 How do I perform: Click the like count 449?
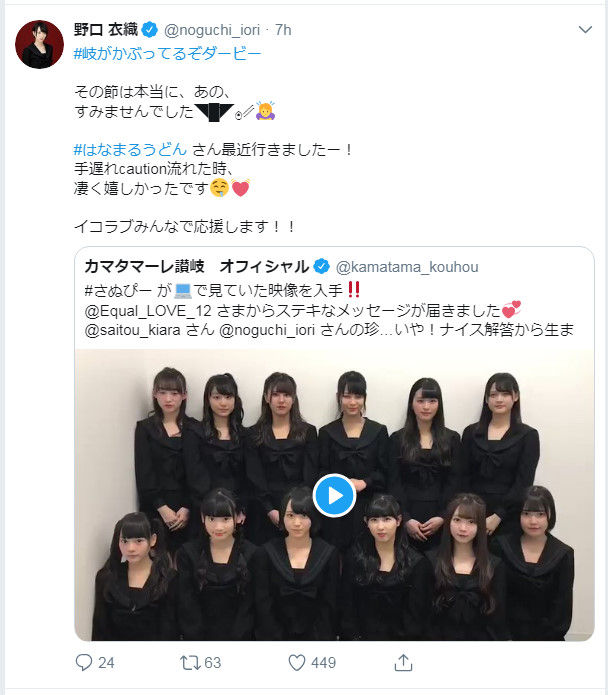323,663
